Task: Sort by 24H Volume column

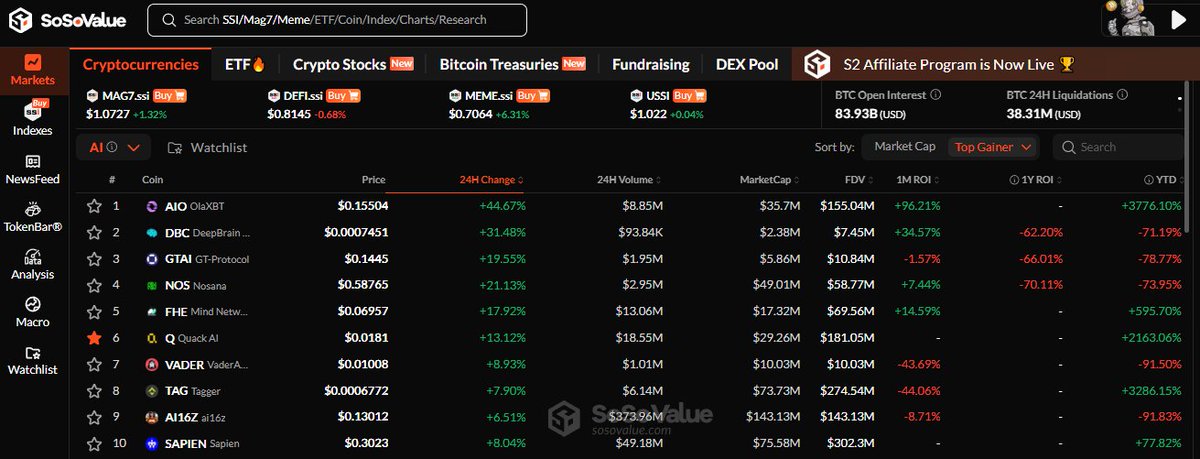Action: point(630,180)
